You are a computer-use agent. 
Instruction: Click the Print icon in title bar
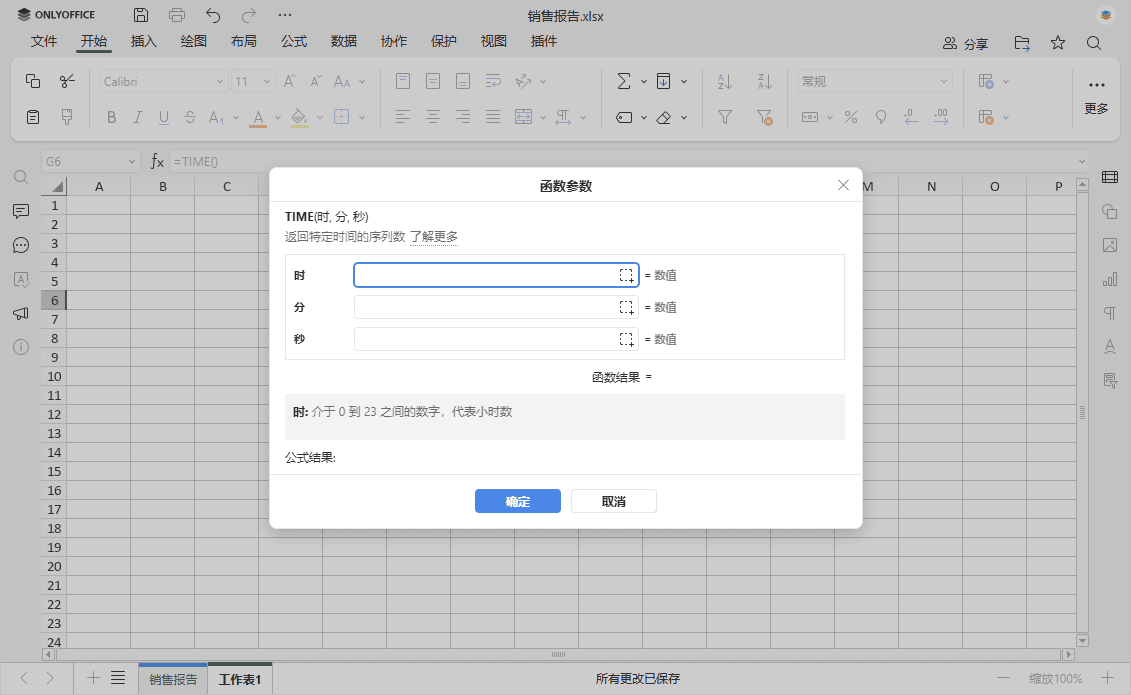(x=177, y=15)
